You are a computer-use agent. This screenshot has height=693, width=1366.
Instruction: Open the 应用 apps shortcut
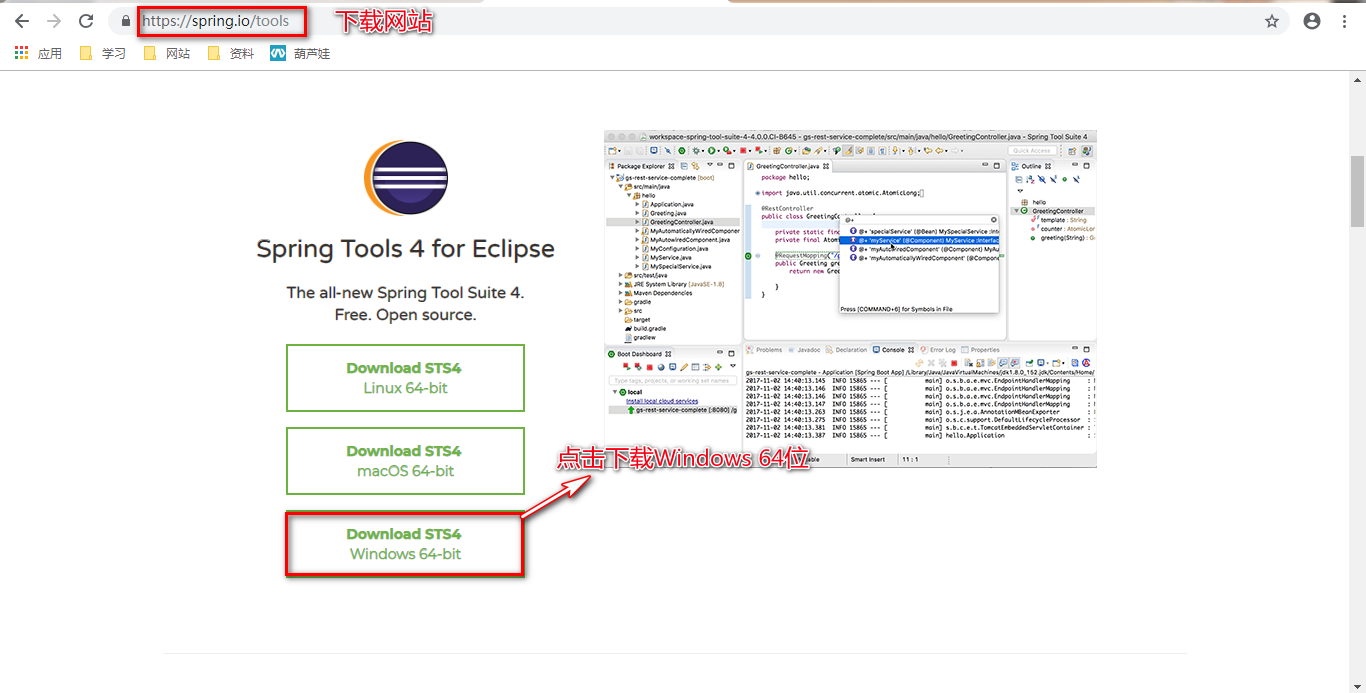[x=38, y=53]
